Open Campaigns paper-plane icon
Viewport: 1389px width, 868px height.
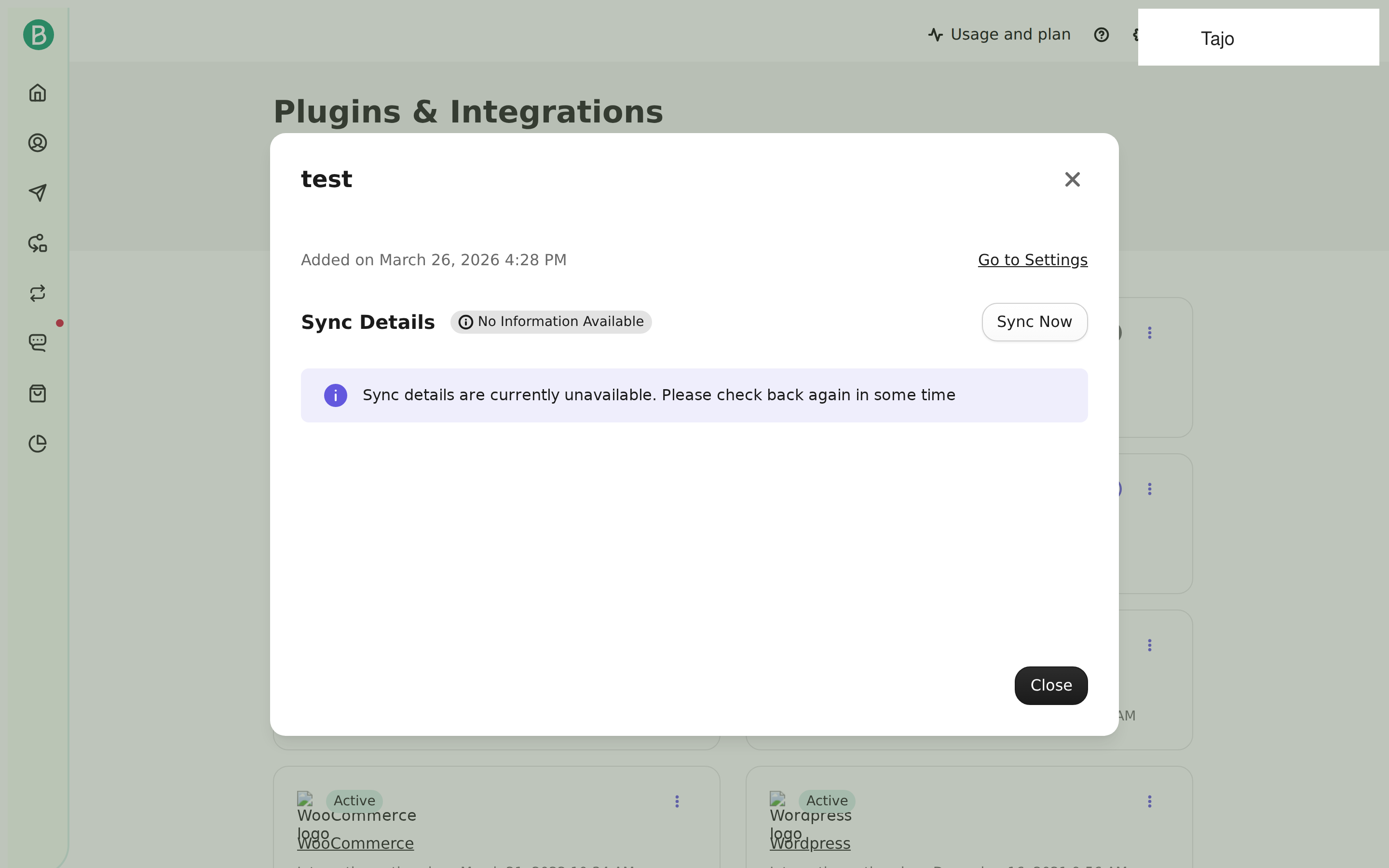(x=37, y=193)
